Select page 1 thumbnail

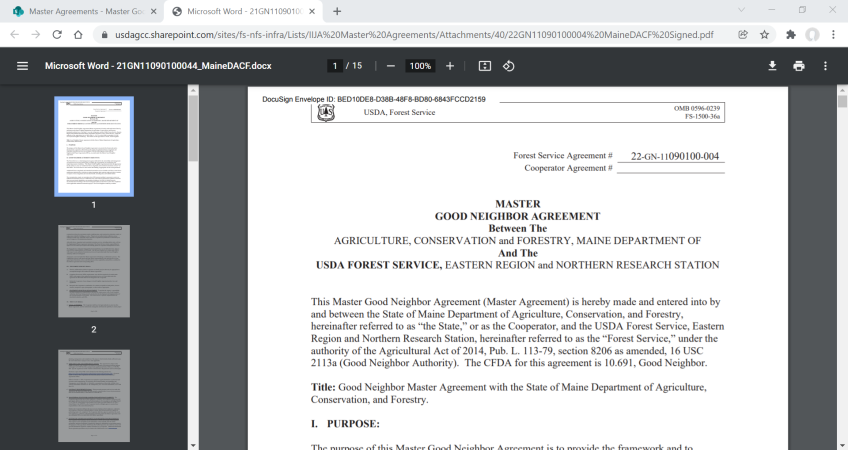point(94,147)
